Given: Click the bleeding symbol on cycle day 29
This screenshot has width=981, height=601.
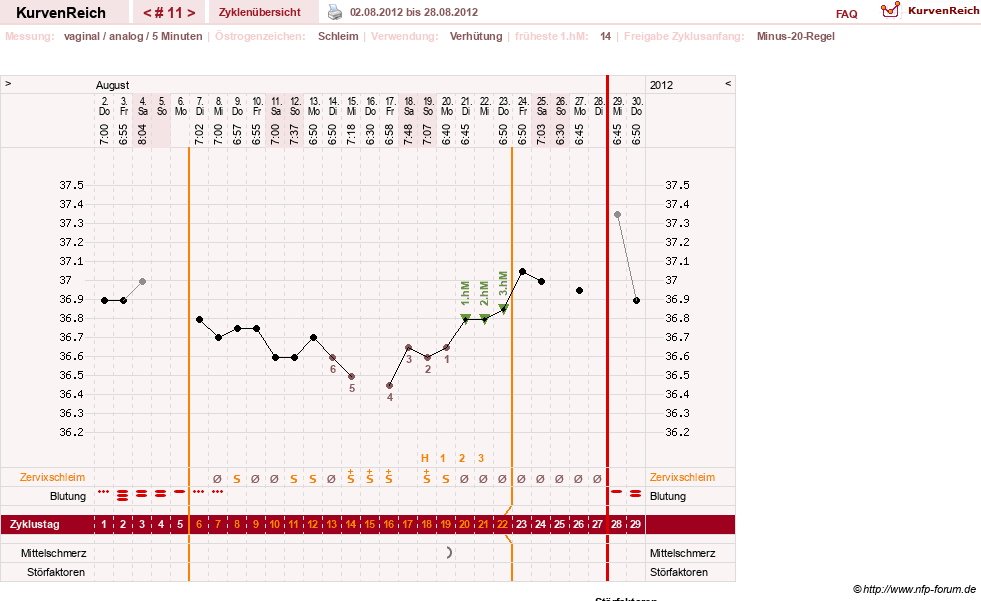Looking at the screenshot, I should [x=636, y=494].
